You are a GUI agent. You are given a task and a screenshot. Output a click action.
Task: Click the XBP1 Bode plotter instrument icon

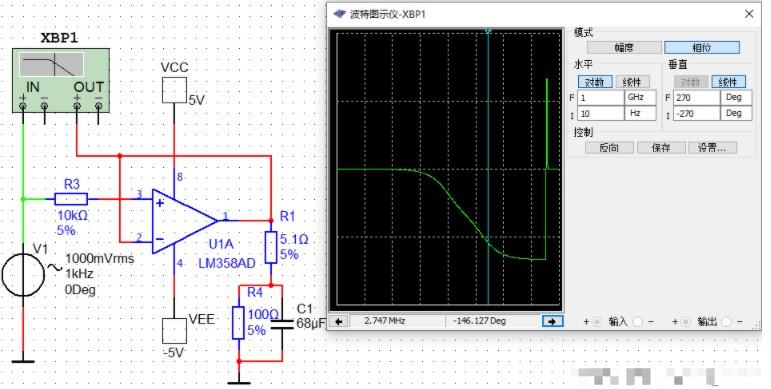pyautogui.click(x=60, y=81)
